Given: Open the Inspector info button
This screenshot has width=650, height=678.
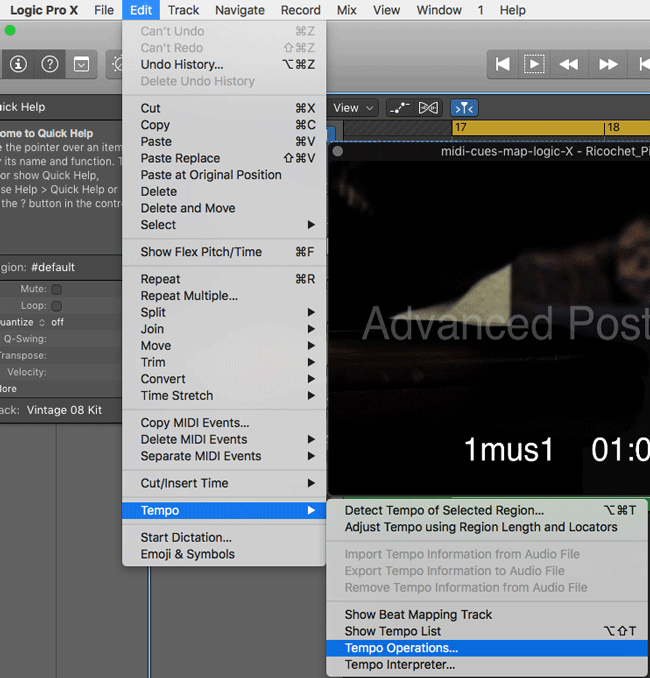Looking at the screenshot, I should click(x=18, y=64).
